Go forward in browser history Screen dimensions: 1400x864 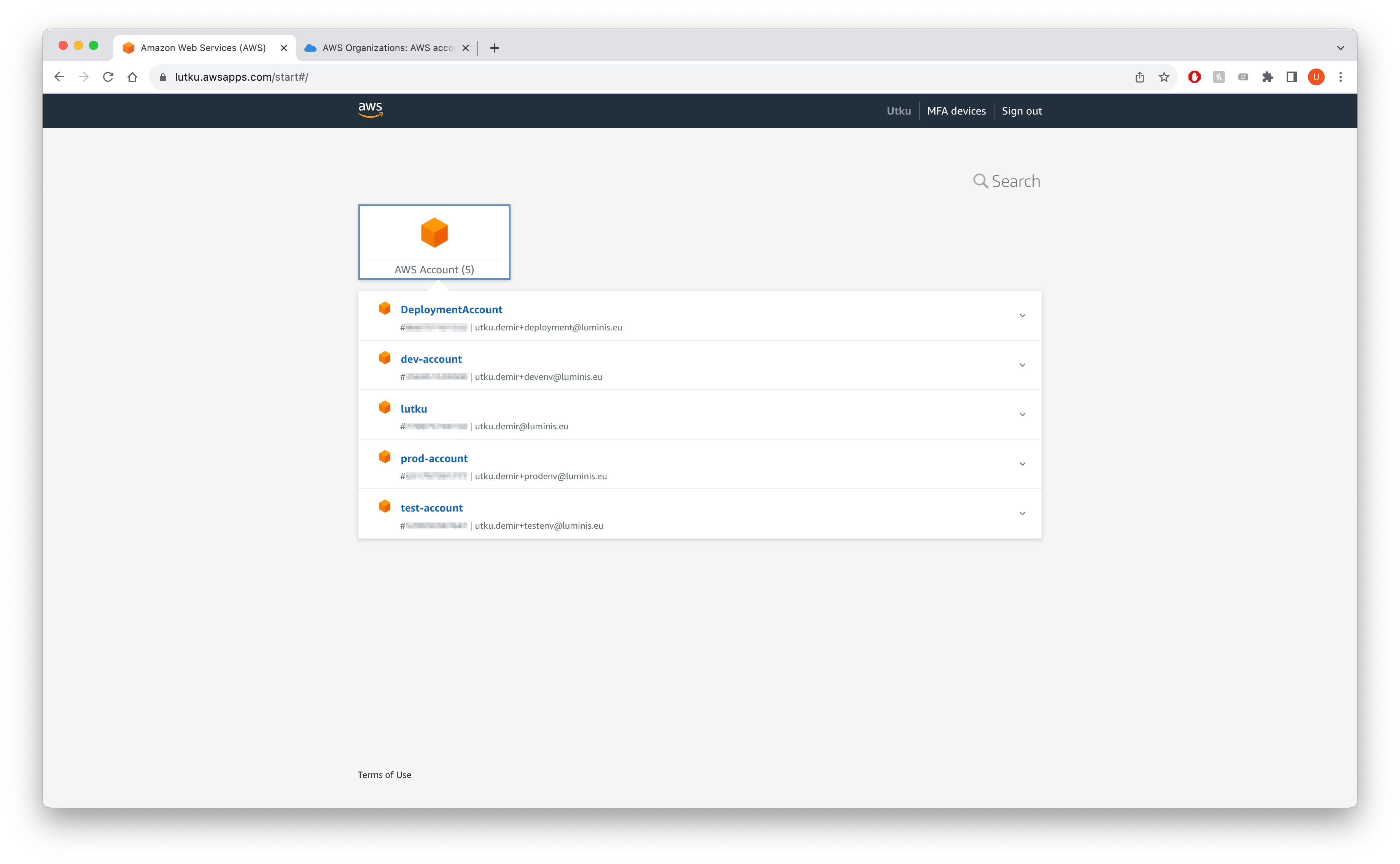pyautogui.click(x=84, y=77)
